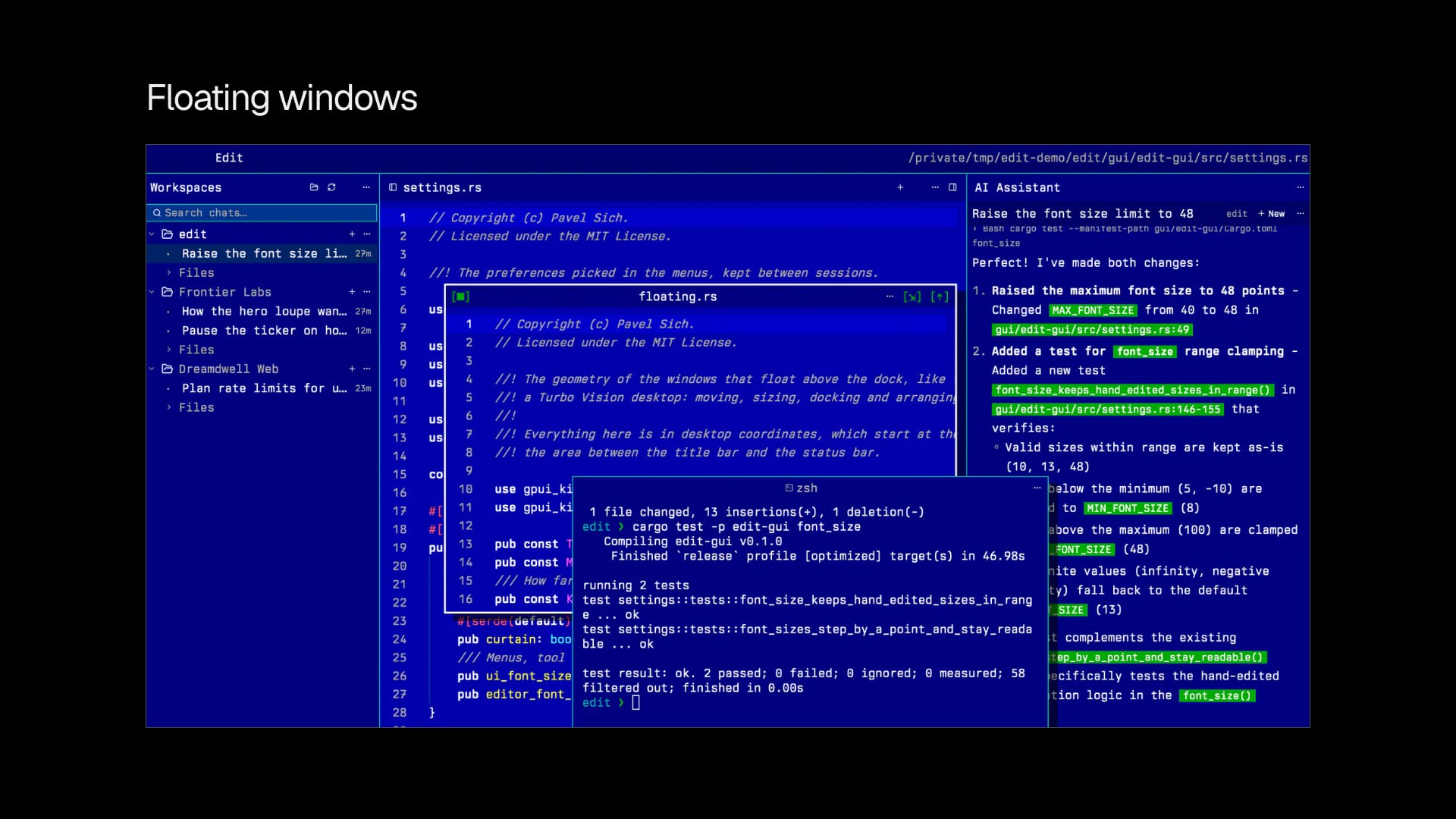Open more options in settings.rs tab bar
Image resolution: width=1456 pixels, height=819 pixels.
click(935, 187)
